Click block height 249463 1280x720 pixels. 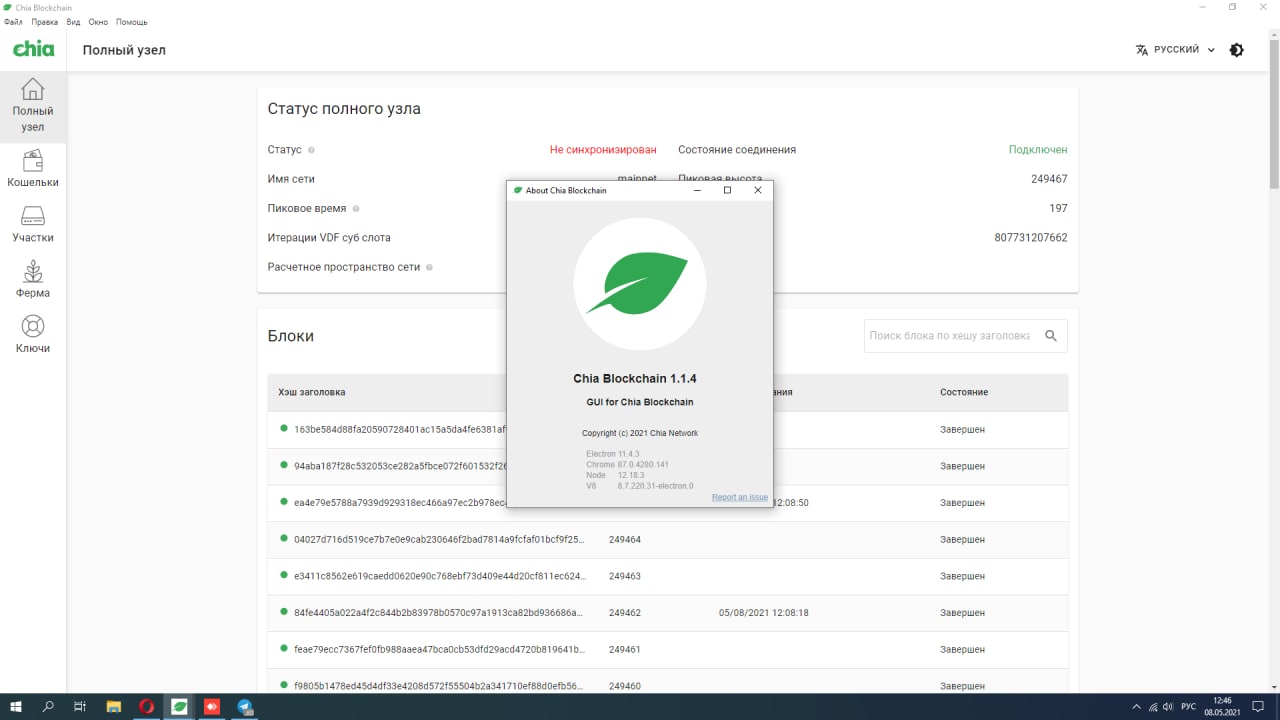(625, 576)
